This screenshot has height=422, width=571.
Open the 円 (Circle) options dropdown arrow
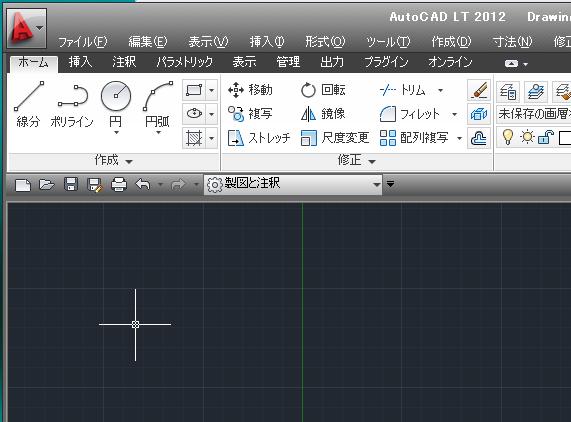[x=116, y=133]
